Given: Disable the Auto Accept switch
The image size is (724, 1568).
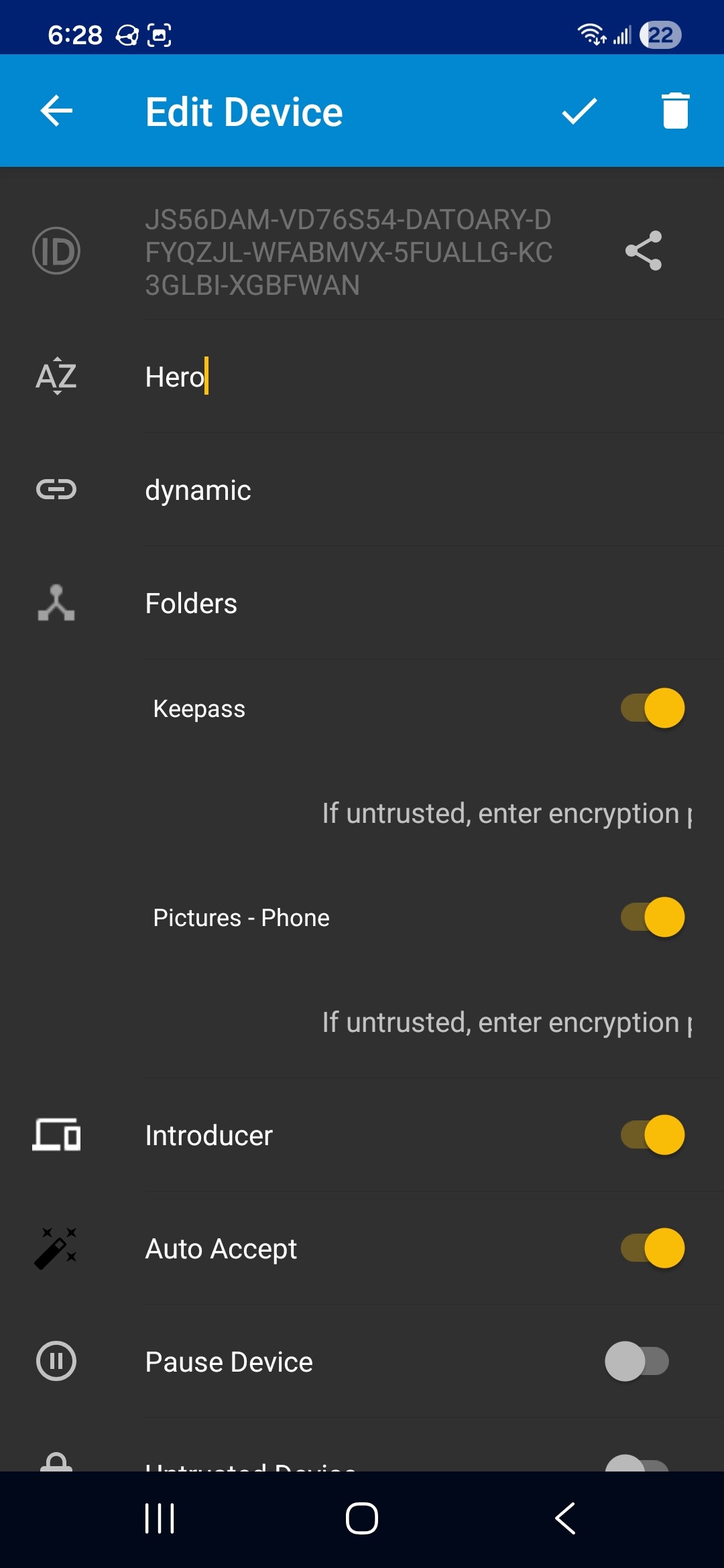Looking at the screenshot, I should 652,1248.
